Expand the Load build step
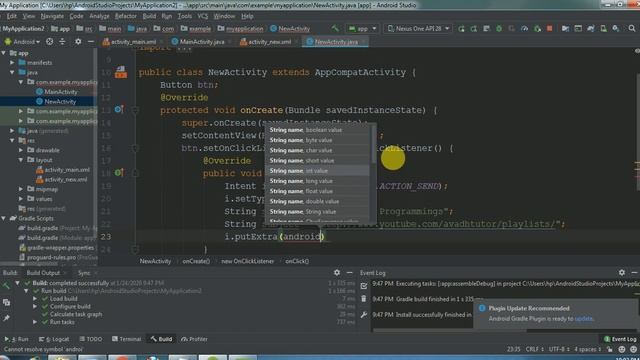 point(35,299)
